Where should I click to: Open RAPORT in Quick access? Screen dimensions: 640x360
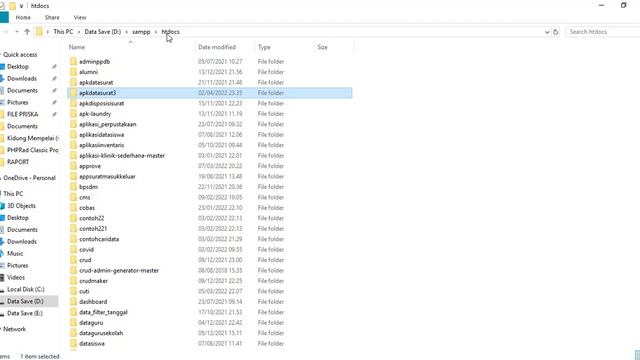click(x=18, y=162)
